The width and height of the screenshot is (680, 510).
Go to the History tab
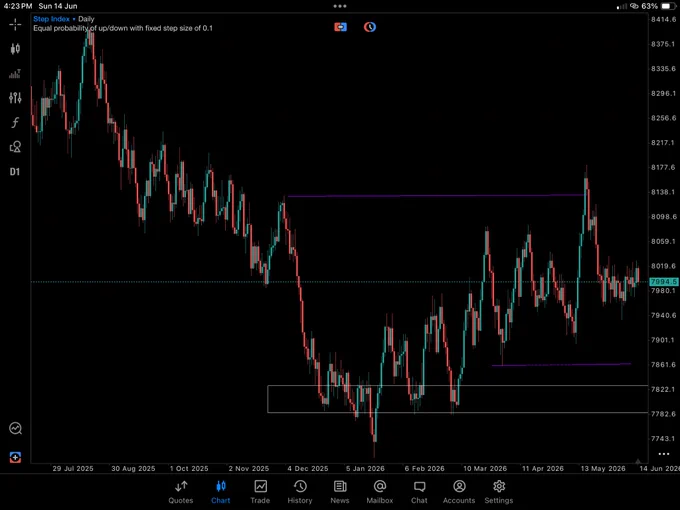(300, 492)
